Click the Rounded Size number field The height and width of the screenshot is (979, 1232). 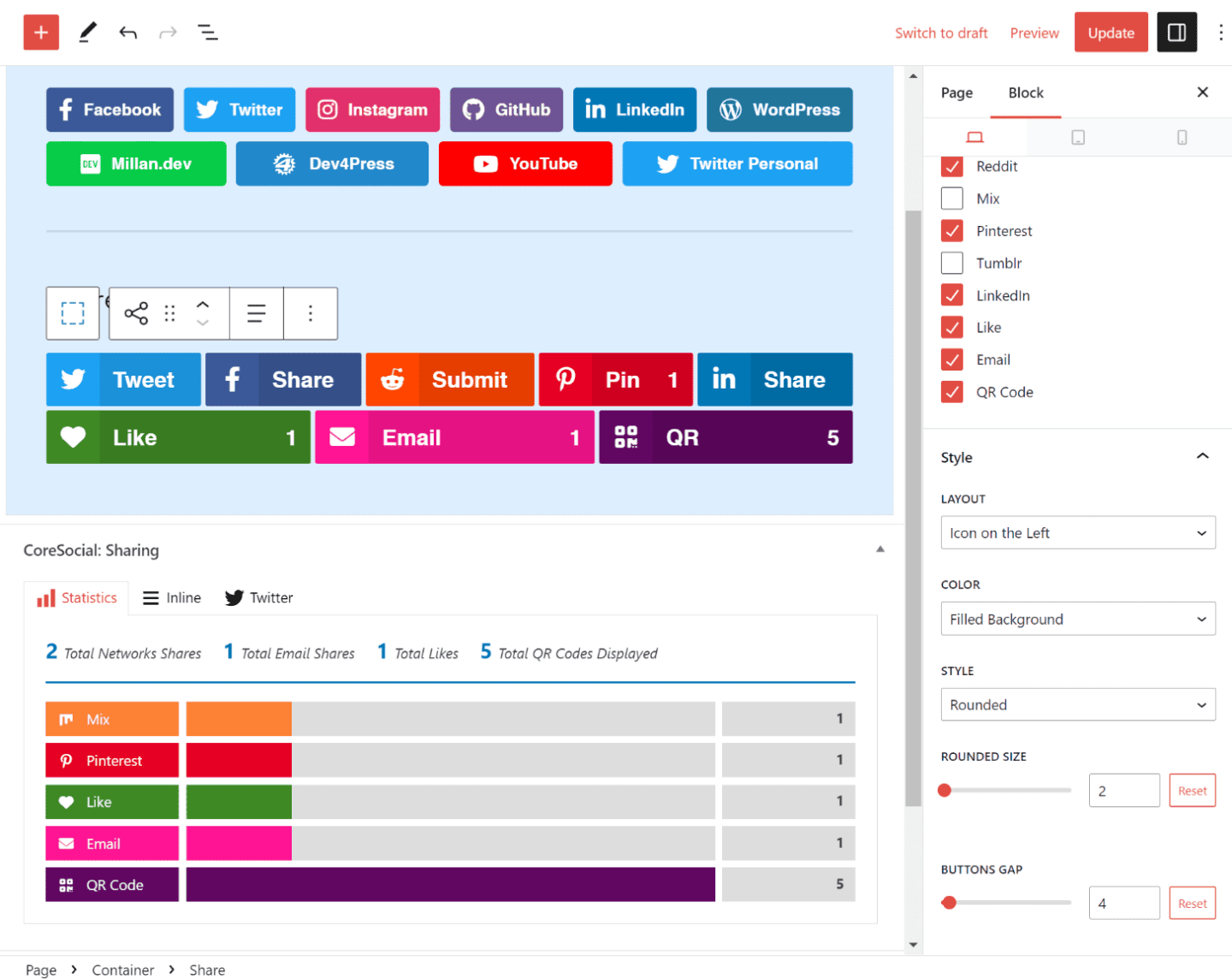click(x=1124, y=791)
